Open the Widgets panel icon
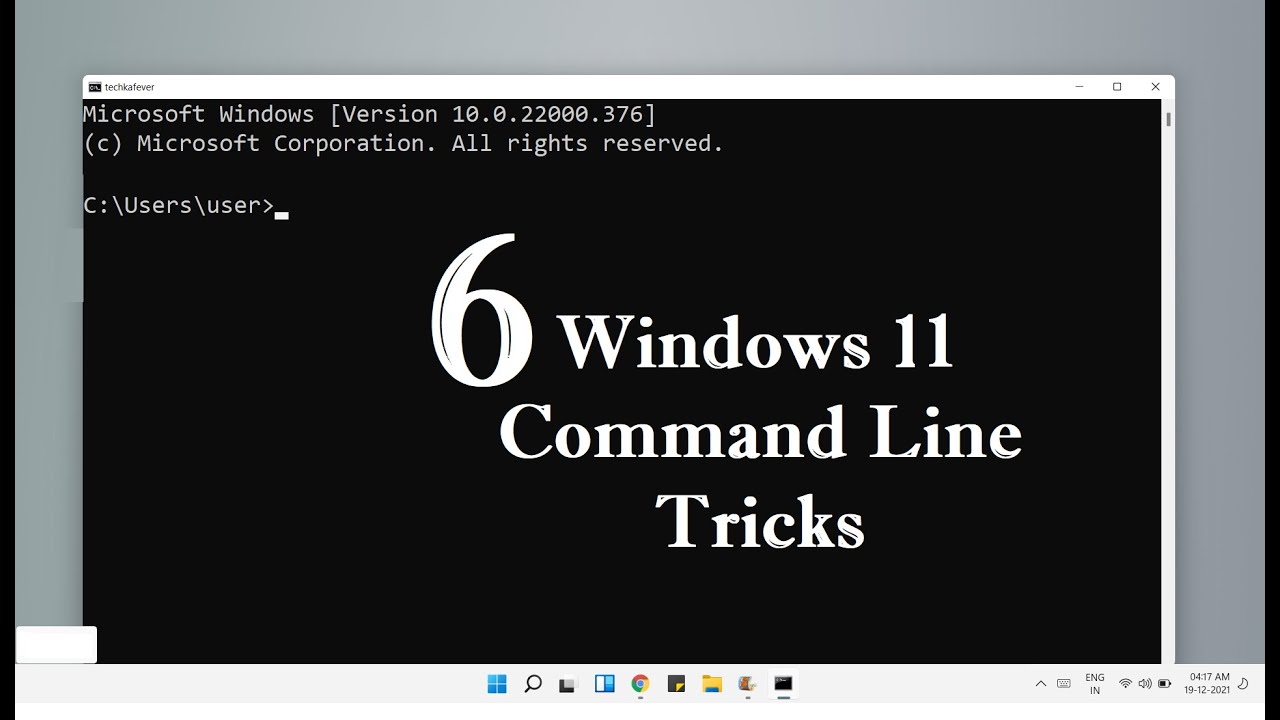Screen dimensions: 1280x720 [x=604, y=684]
